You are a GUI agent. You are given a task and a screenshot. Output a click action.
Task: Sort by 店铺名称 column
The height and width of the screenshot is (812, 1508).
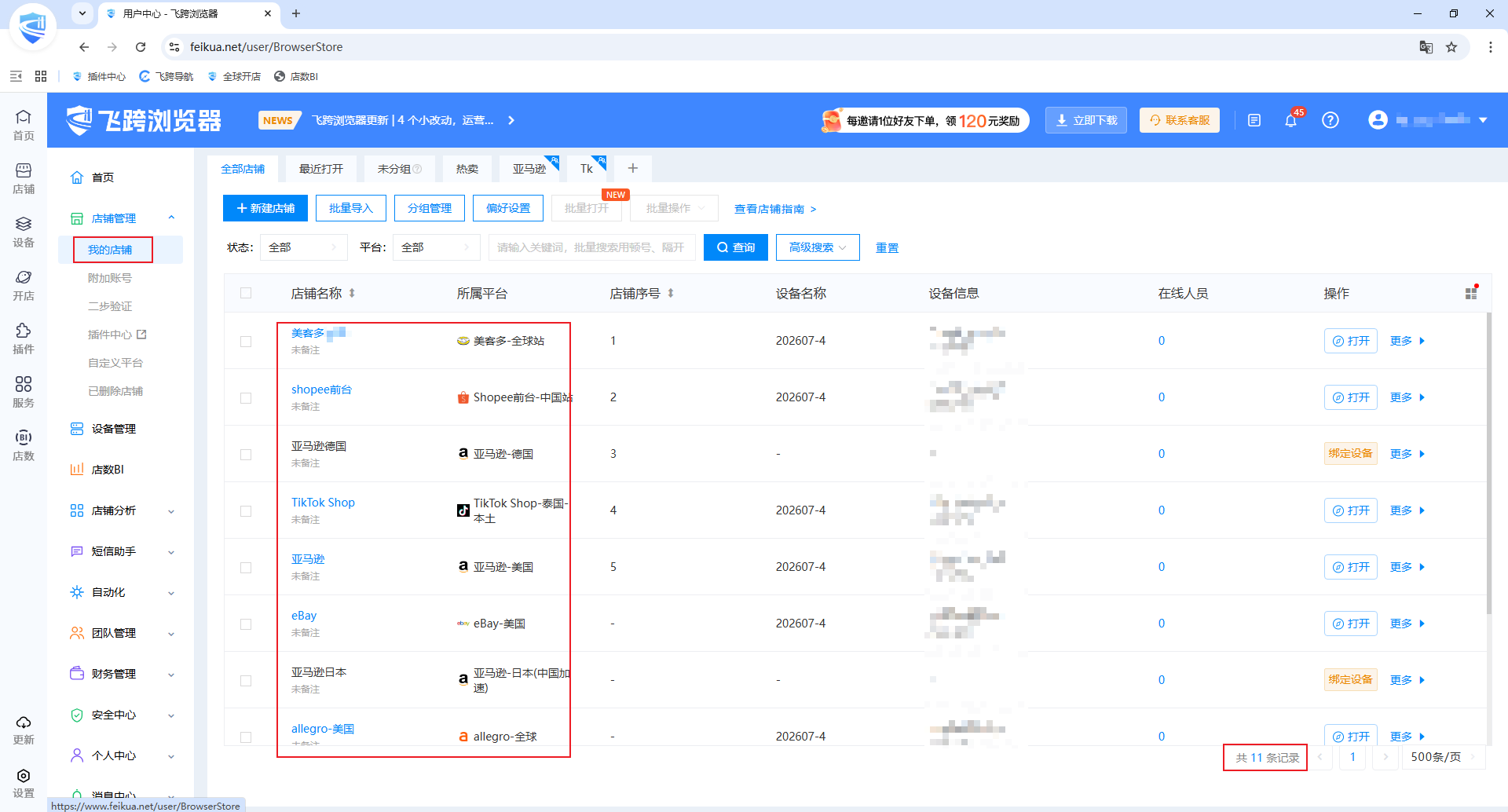point(352,293)
